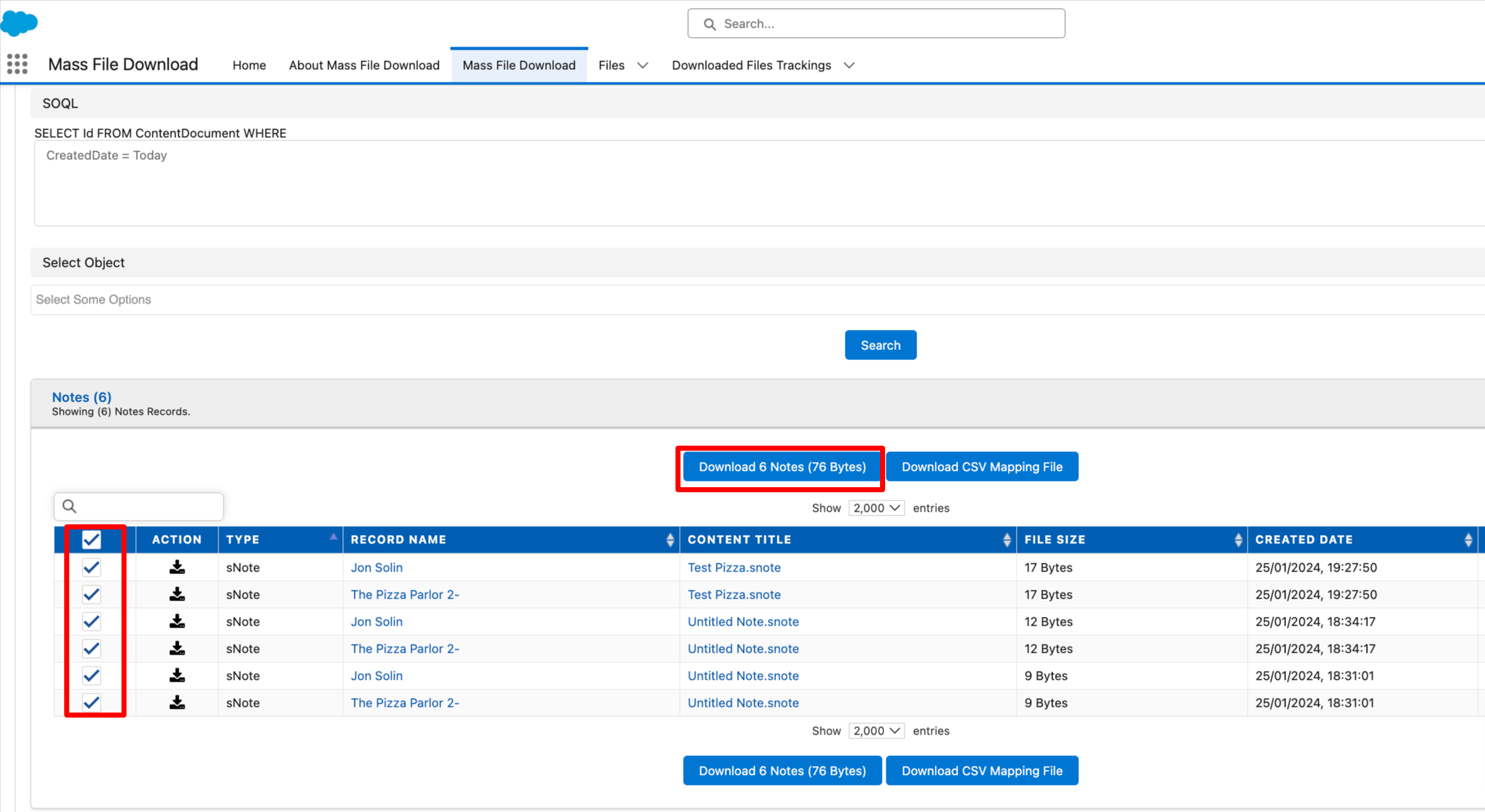Go to the Home tab

(249, 65)
